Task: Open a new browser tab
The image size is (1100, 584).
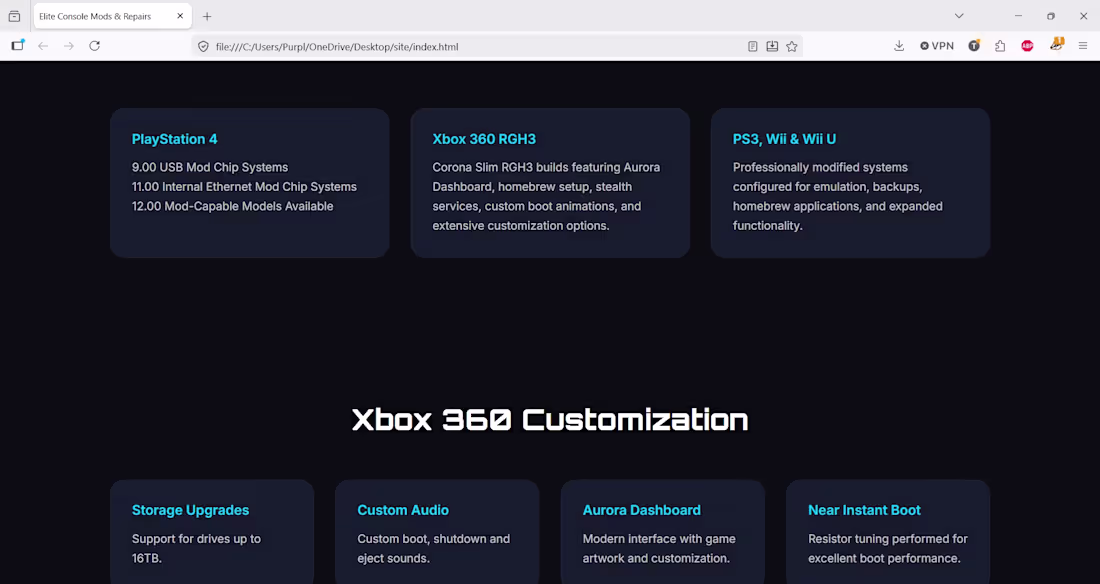Action: click(207, 16)
